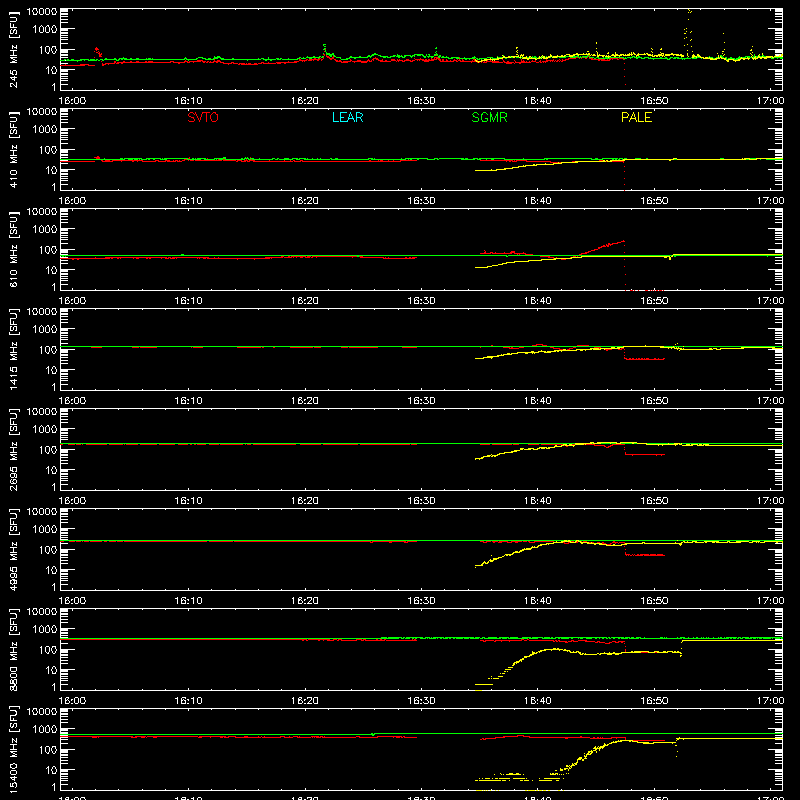Select the 410 MHz [SFU] axis title
800x800 pixels.
pos(14,150)
